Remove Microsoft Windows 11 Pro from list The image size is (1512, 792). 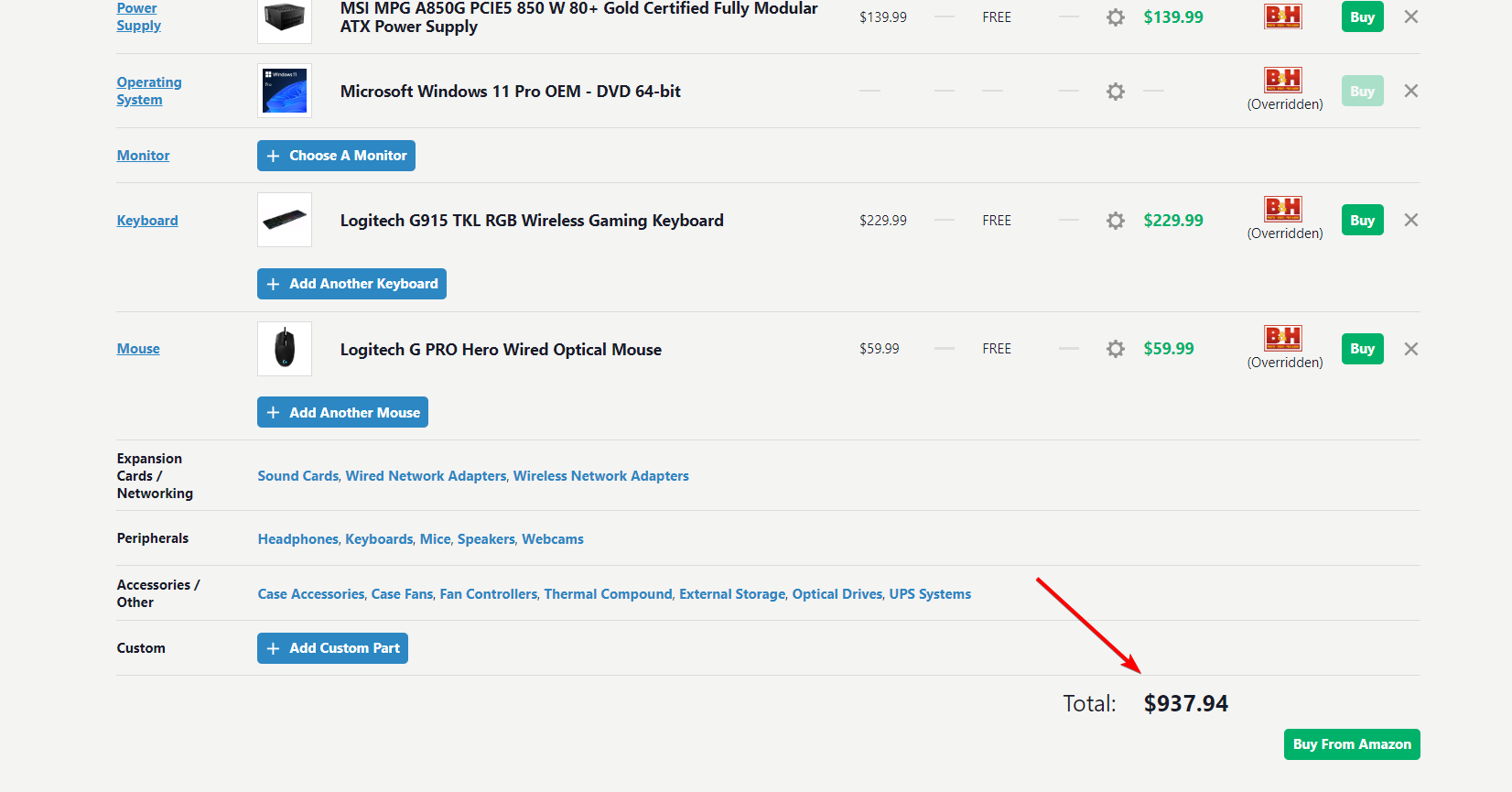[1411, 91]
